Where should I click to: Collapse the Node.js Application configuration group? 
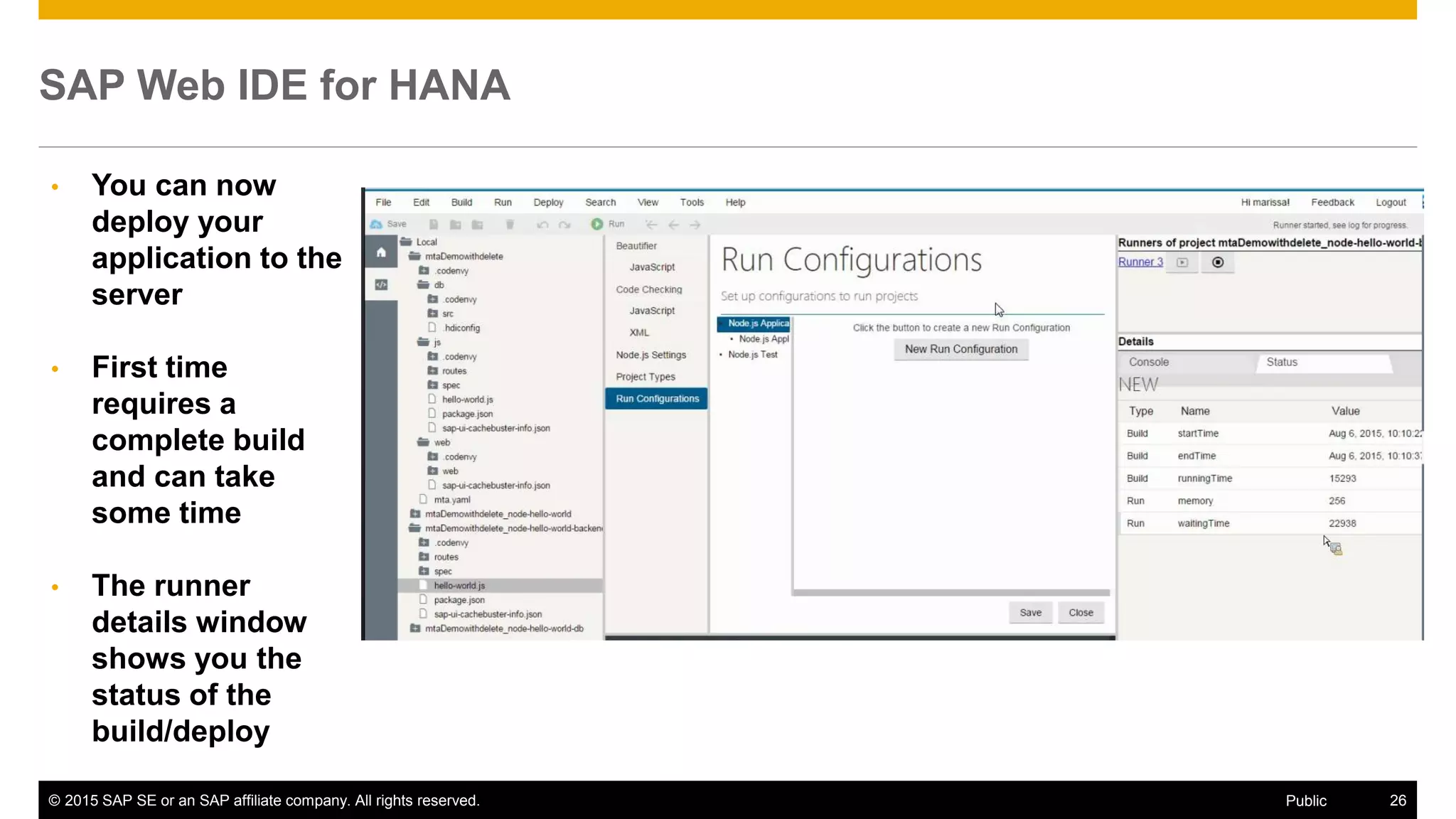coord(722,323)
